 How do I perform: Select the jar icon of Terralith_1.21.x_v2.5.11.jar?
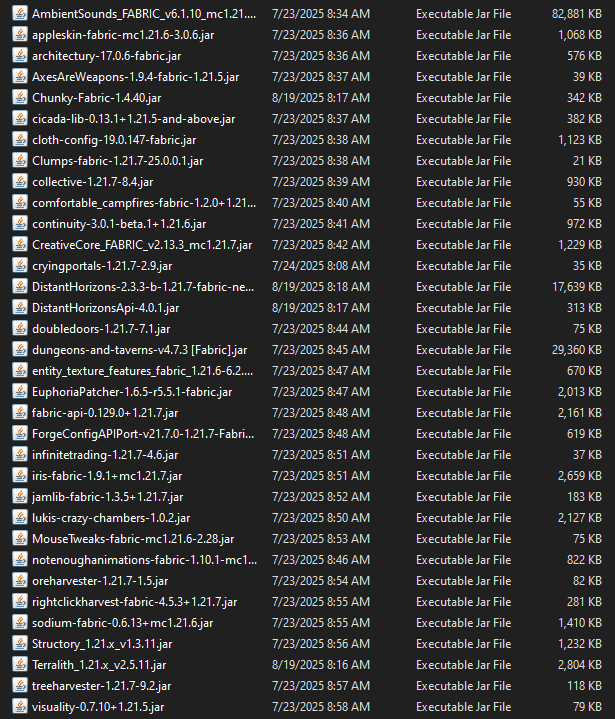pyautogui.click(x=20, y=665)
